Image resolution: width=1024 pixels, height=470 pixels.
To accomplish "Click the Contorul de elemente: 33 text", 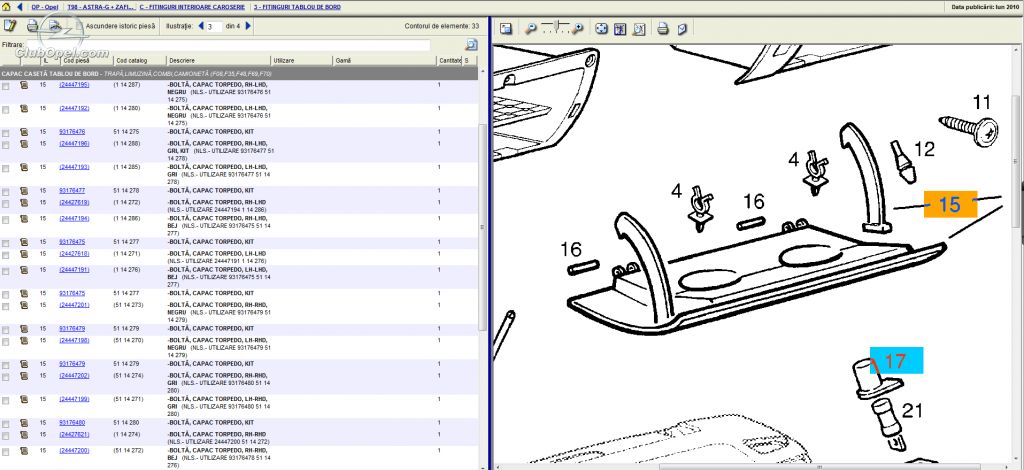I will (441, 26).
